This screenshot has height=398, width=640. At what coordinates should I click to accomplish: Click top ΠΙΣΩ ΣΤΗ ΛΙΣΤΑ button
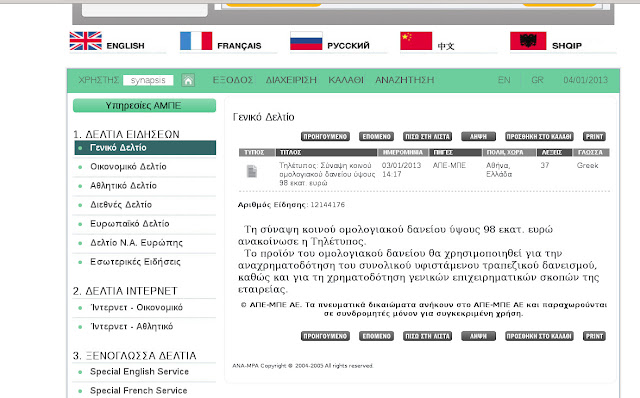pos(427,136)
